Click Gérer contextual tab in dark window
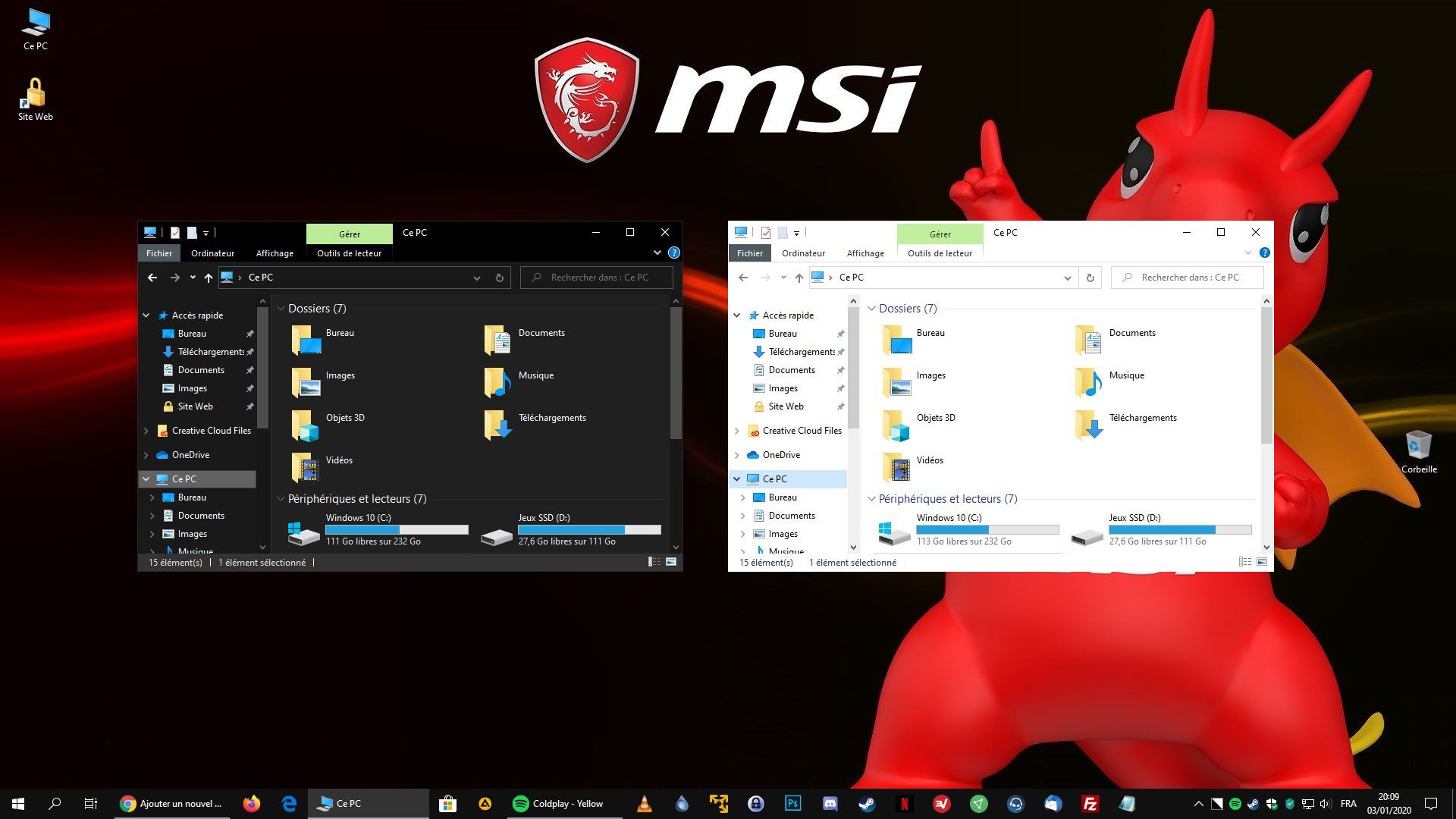1456x819 pixels. click(x=350, y=234)
